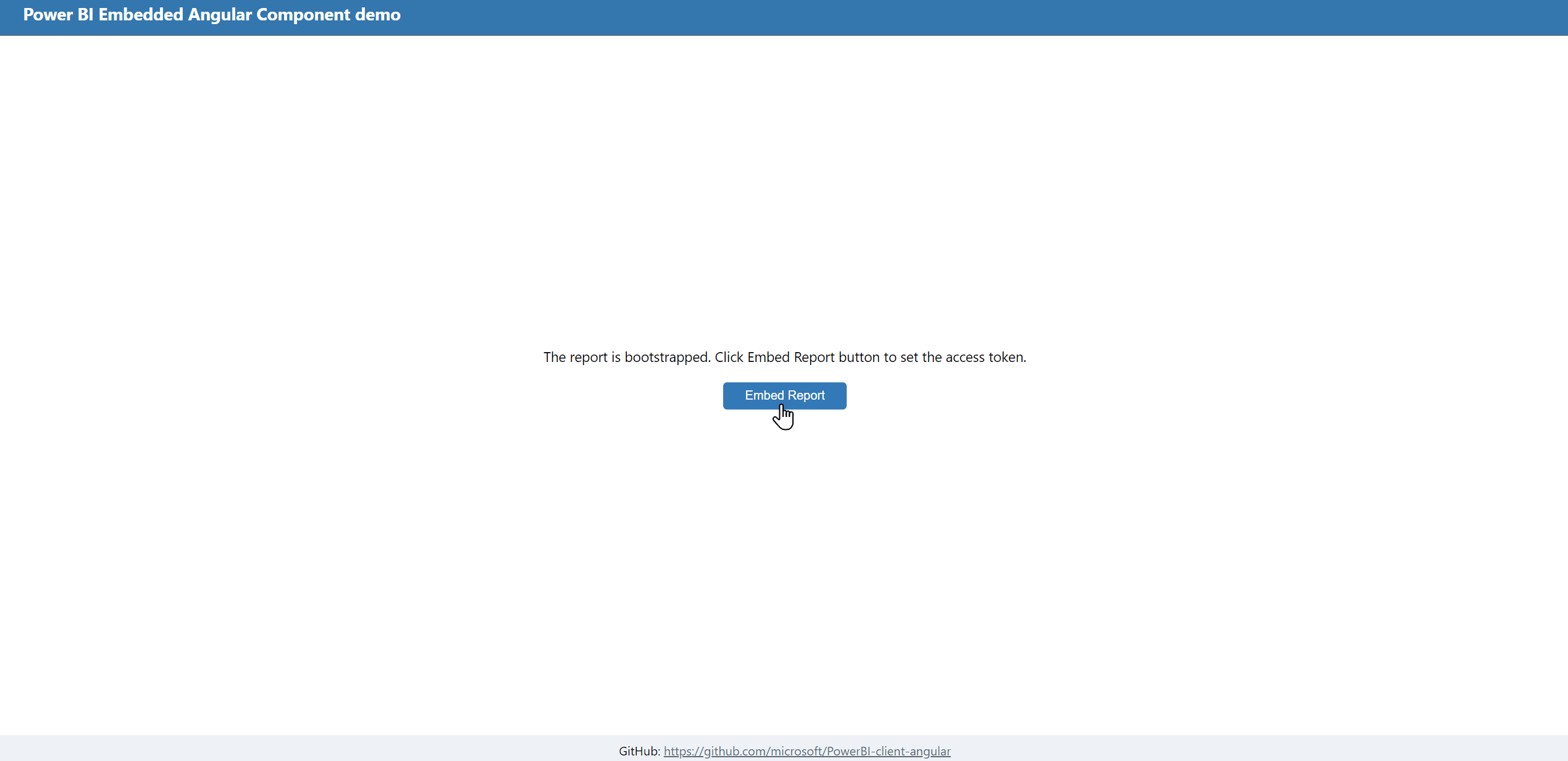Click the word 'Embed' on the button
The height and width of the screenshot is (761, 1568).
764,395
